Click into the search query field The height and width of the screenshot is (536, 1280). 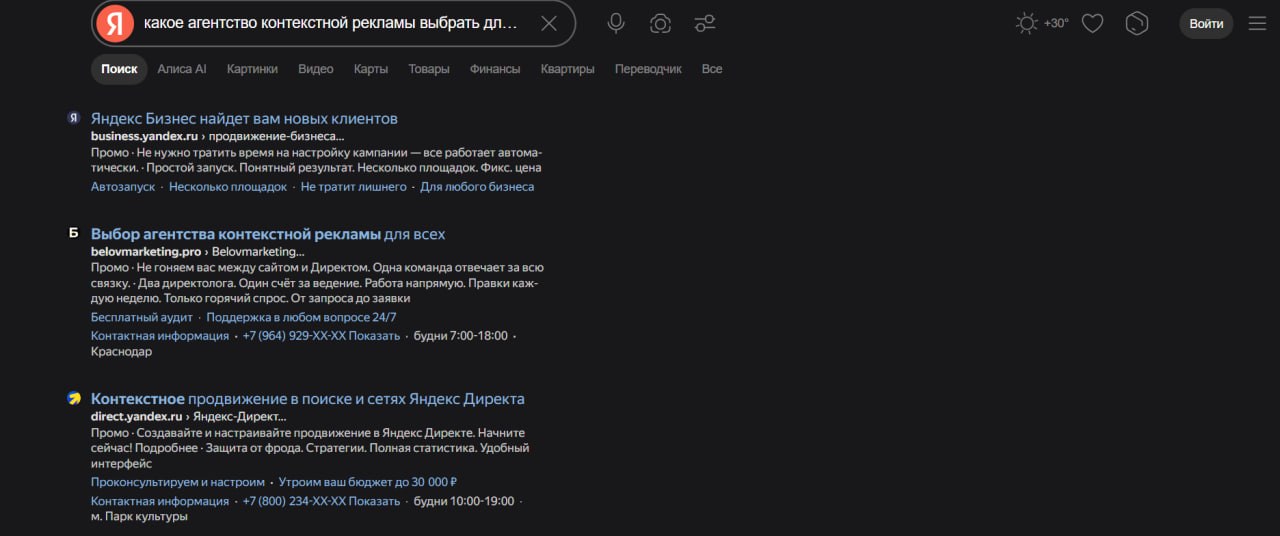tap(331, 23)
